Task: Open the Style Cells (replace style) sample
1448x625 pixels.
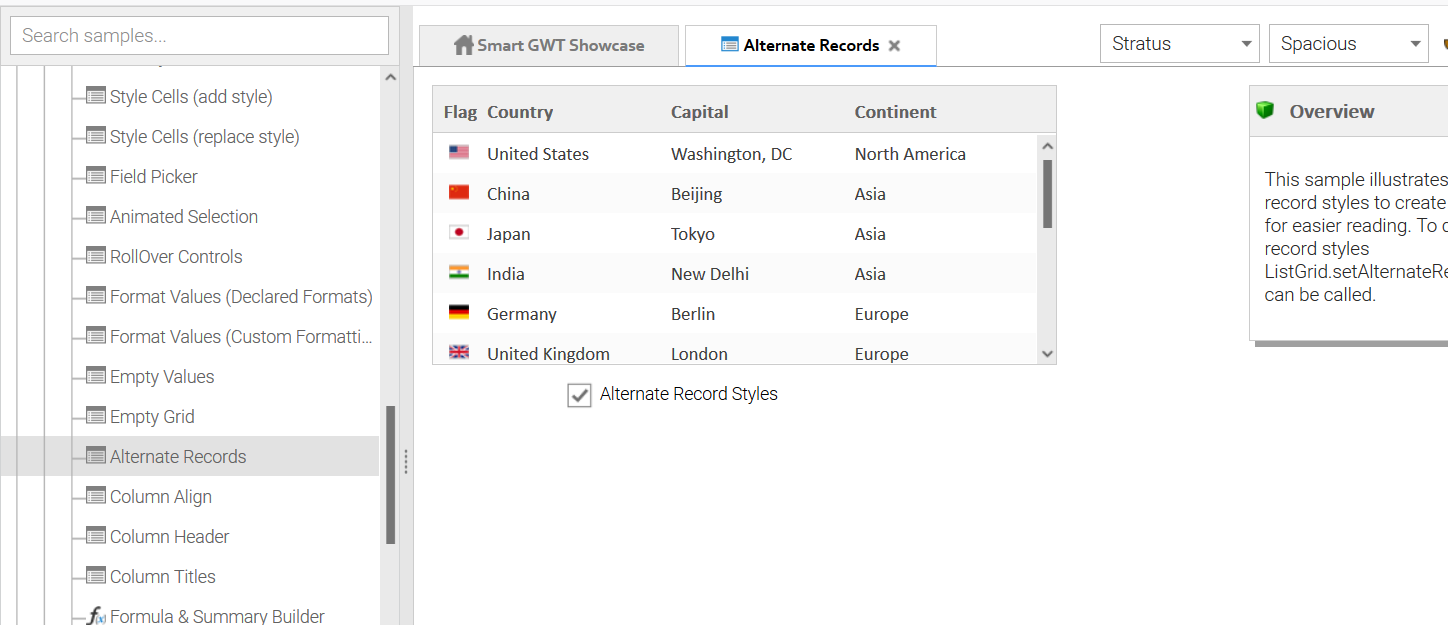Action: point(205,137)
